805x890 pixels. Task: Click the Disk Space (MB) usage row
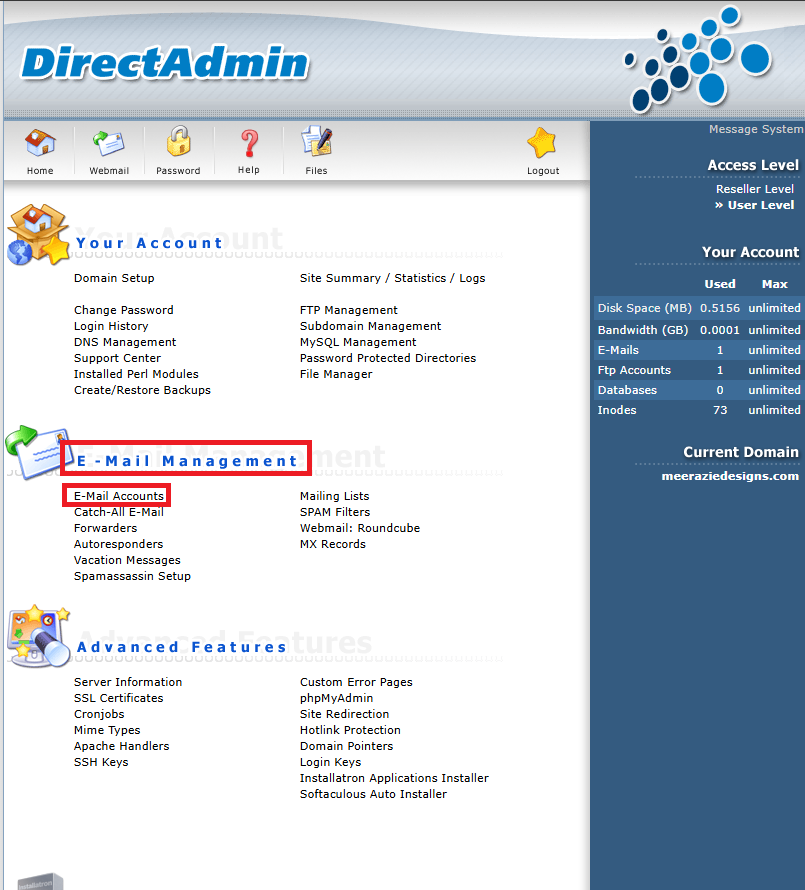coord(699,308)
